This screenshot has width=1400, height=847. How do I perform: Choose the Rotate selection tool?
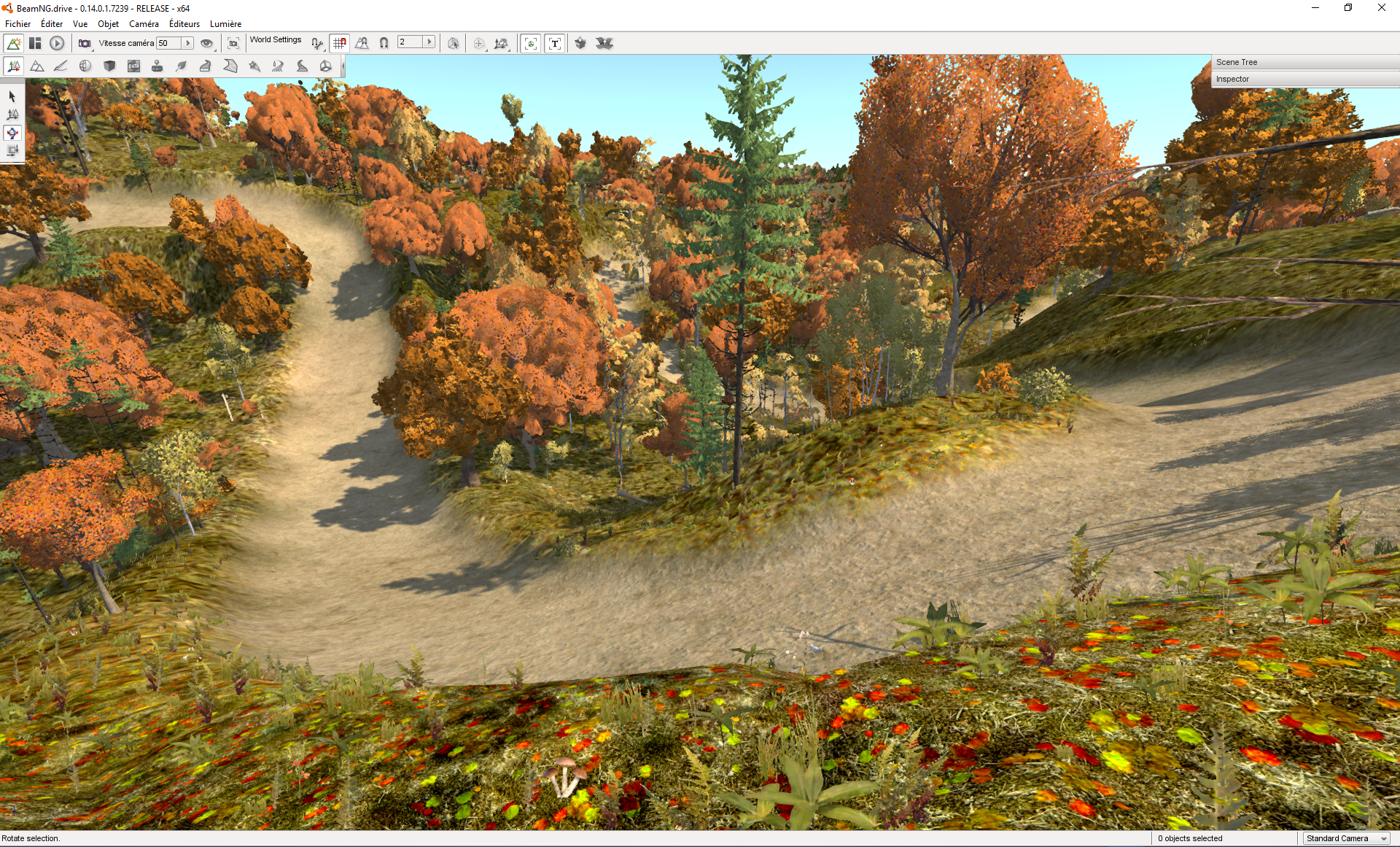(x=12, y=133)
